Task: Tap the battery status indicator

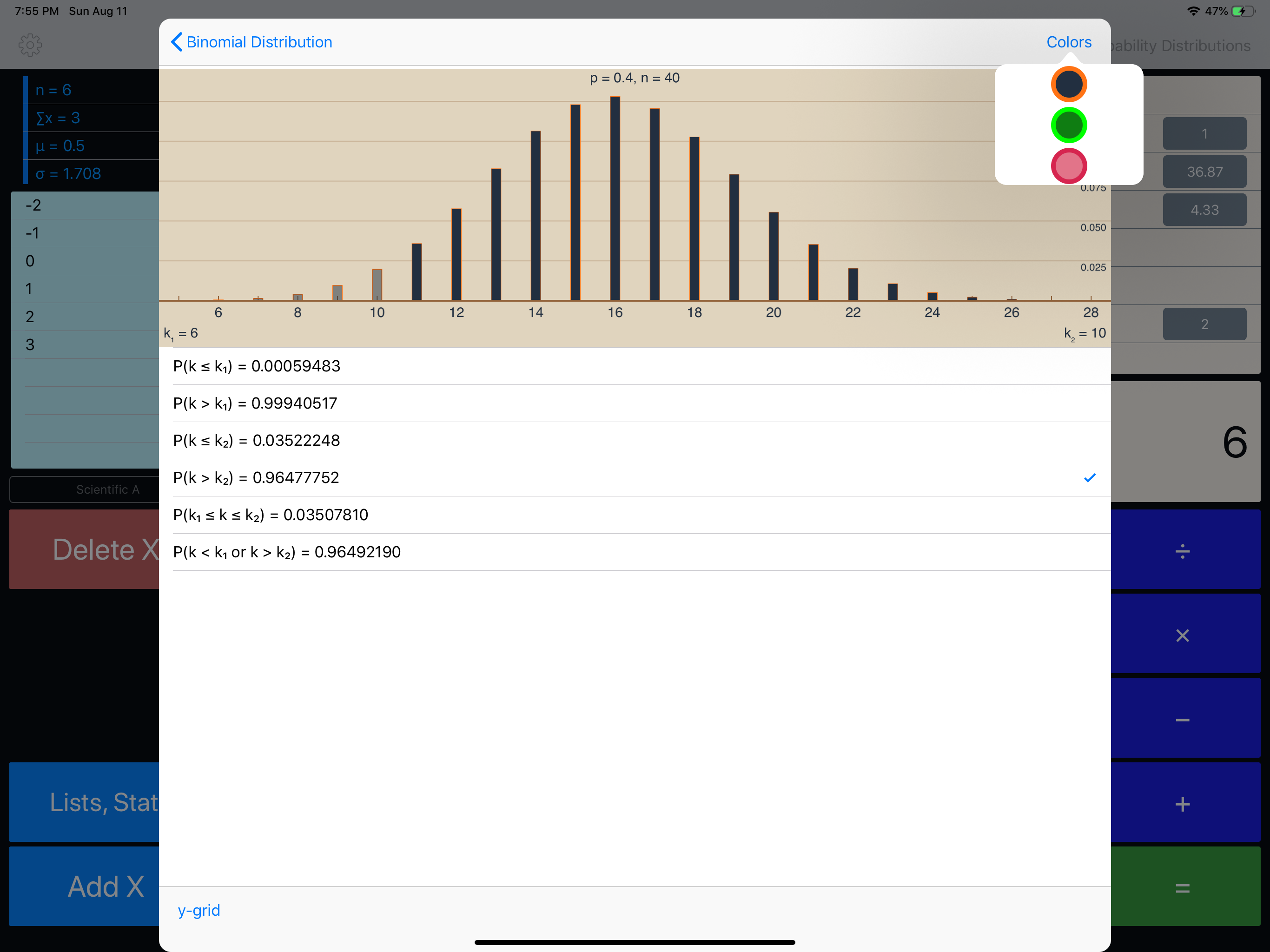Action: click(x=1243, y=11)
